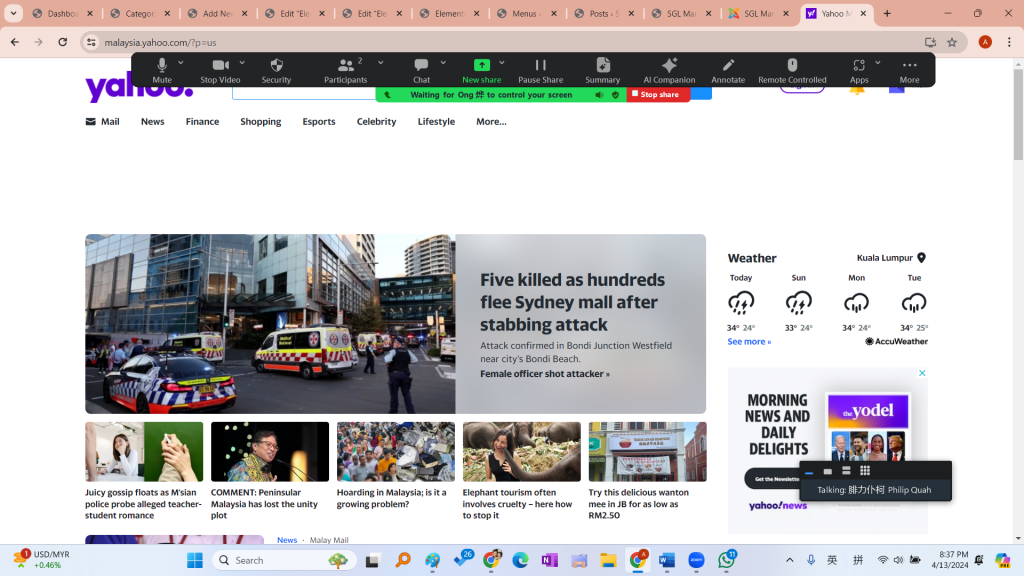Pause the Zoom screen share

[540, 68]
